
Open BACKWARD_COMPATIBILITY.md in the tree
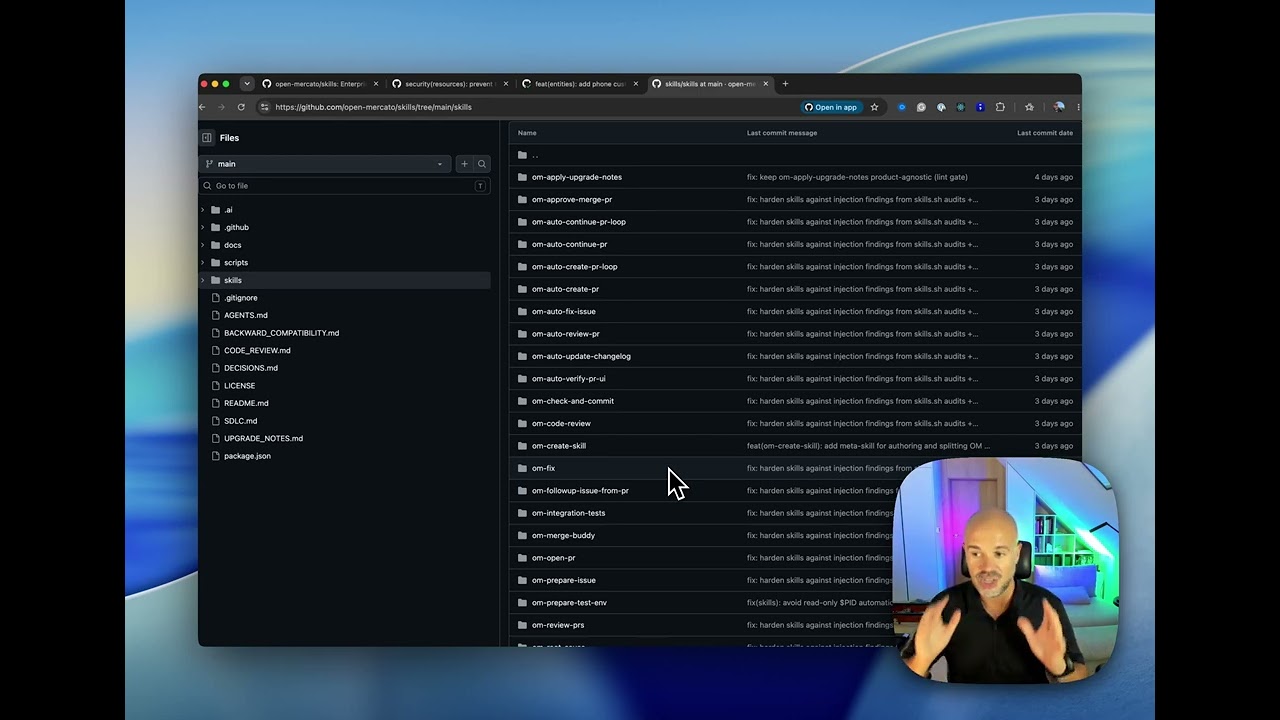click(x=281, y=333)
